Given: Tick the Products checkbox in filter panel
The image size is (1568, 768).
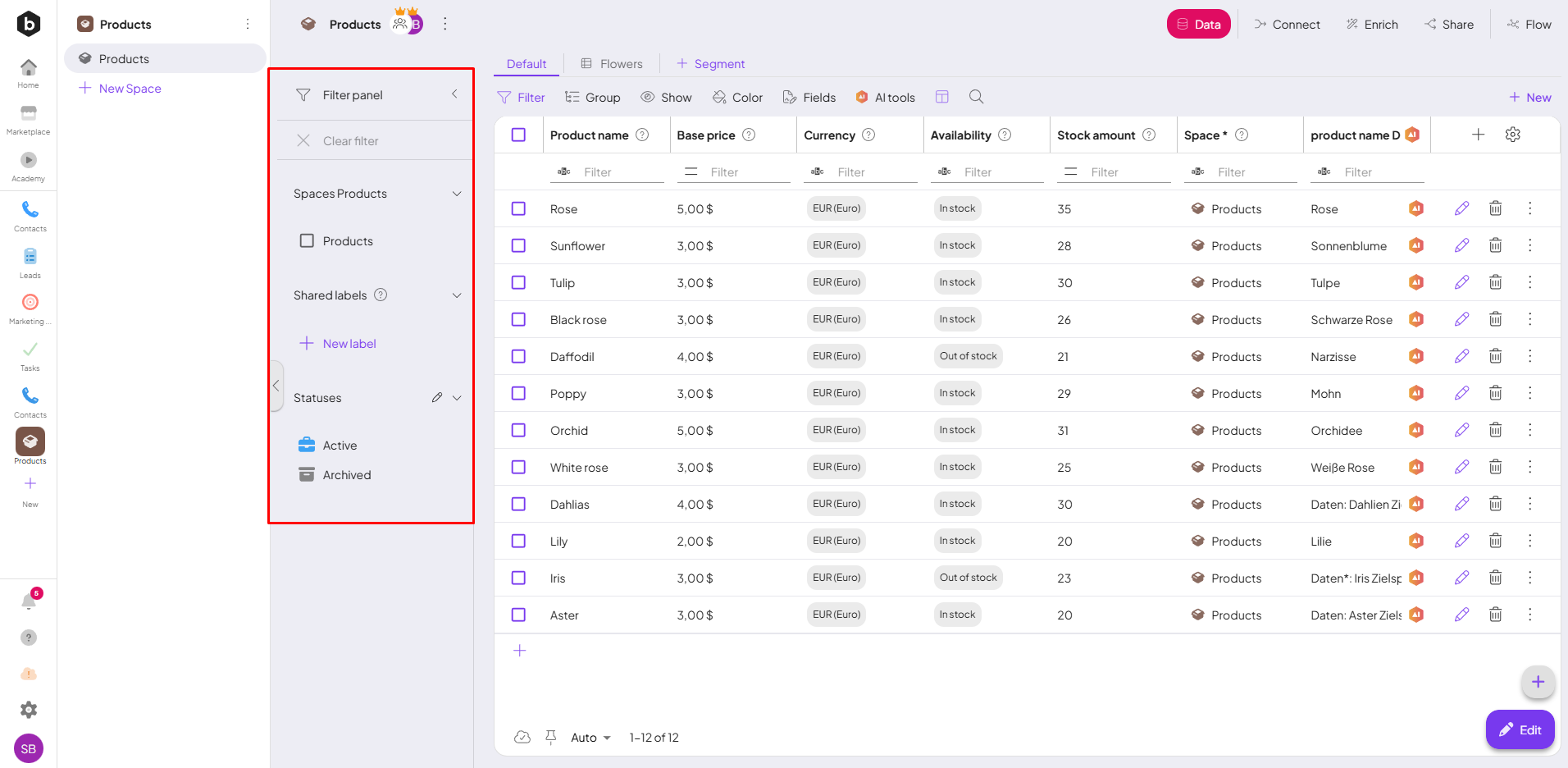Looking at the screenshot, I should 307,241.
